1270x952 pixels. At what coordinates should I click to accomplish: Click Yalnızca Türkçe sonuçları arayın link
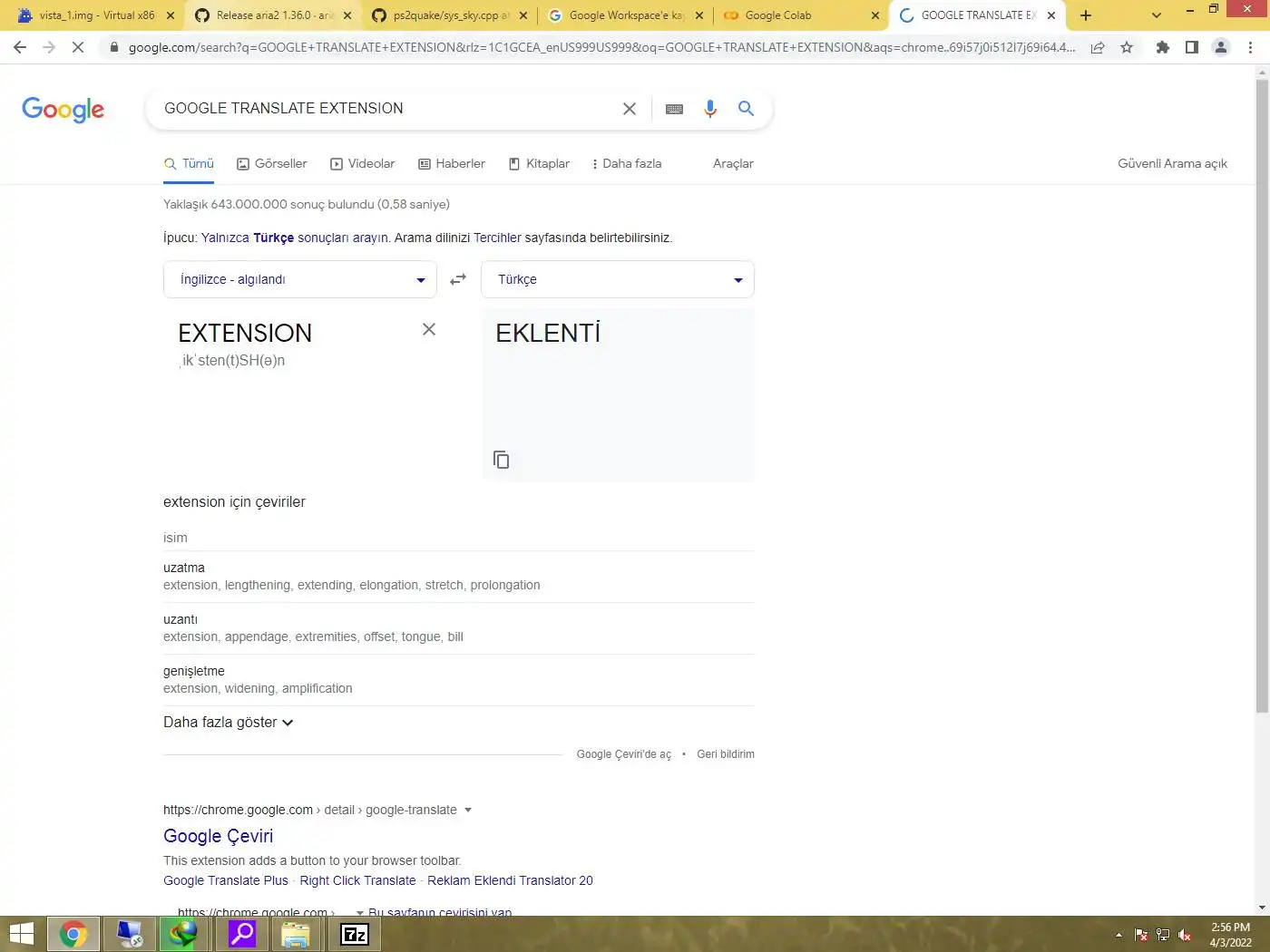[x=295, y=238]
